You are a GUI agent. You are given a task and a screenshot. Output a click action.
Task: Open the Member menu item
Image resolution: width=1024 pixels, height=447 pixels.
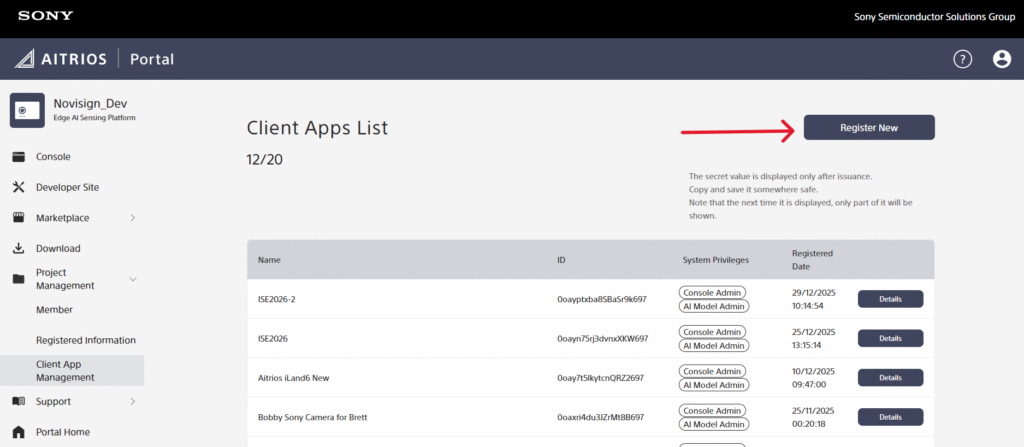coord(54,310)
